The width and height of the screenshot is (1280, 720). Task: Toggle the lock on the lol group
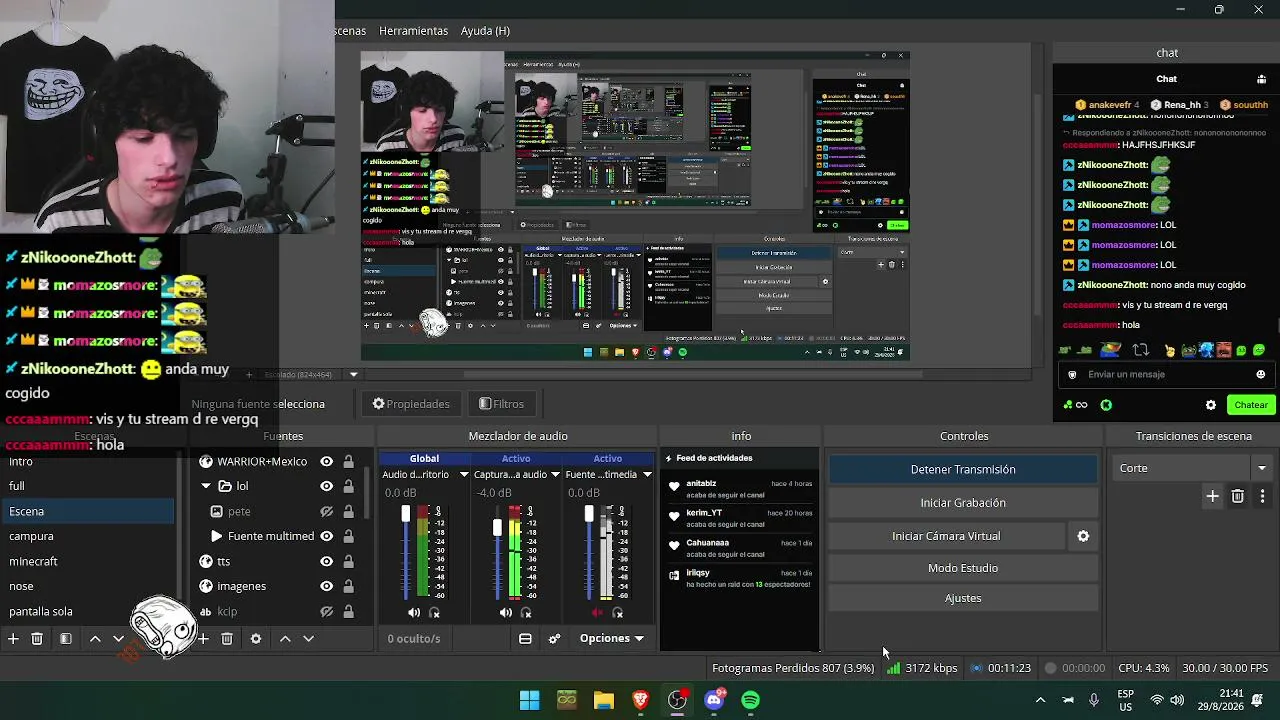(x=348, y=486)
